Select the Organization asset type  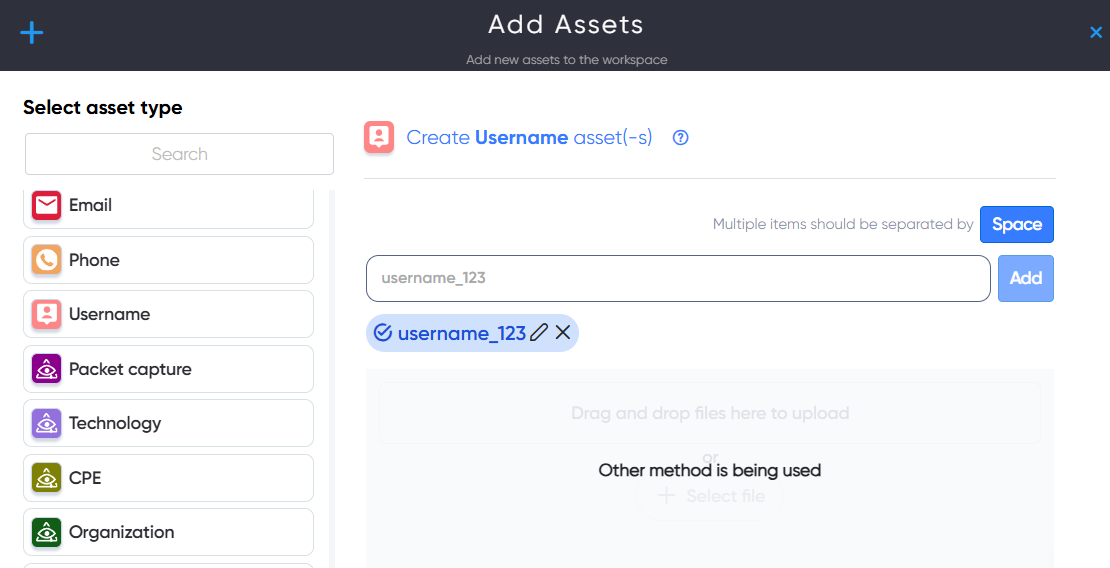168,532
